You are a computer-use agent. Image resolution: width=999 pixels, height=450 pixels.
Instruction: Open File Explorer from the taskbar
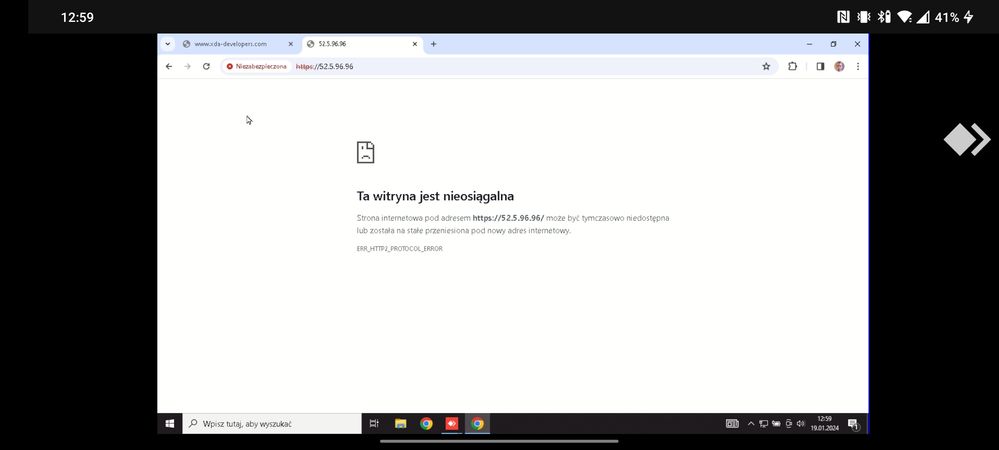click(400, 424)
